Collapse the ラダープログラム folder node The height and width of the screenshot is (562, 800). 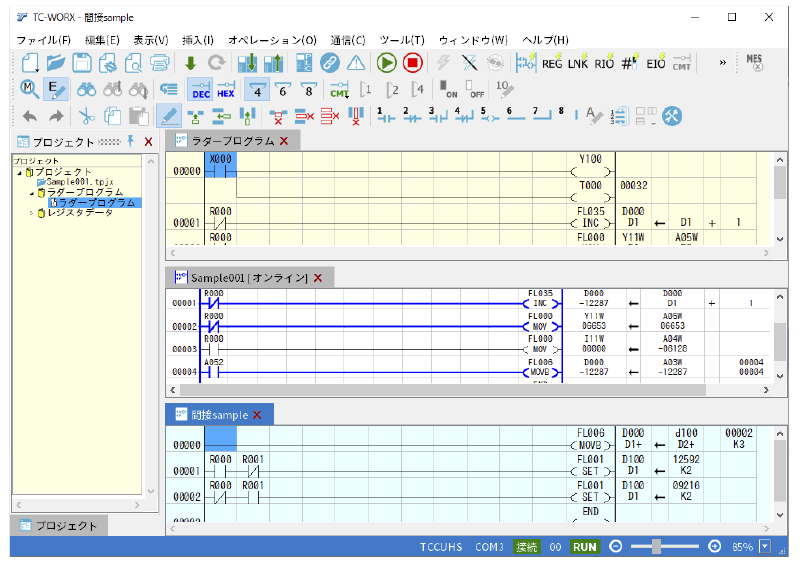[x=32, y=193]
